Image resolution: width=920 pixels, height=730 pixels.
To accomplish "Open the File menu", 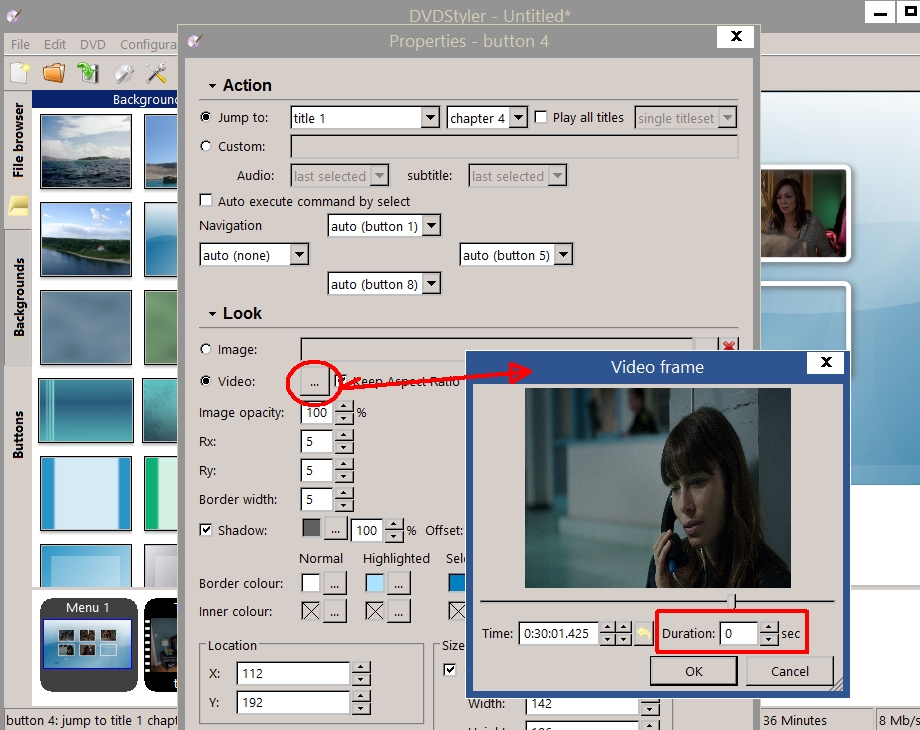I will point(20,44).
